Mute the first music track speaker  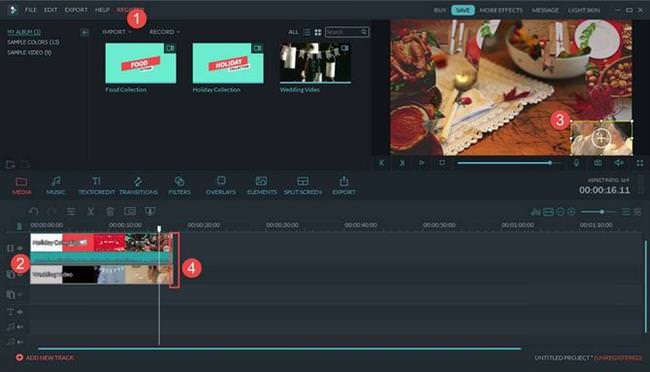tap(20, 327)
